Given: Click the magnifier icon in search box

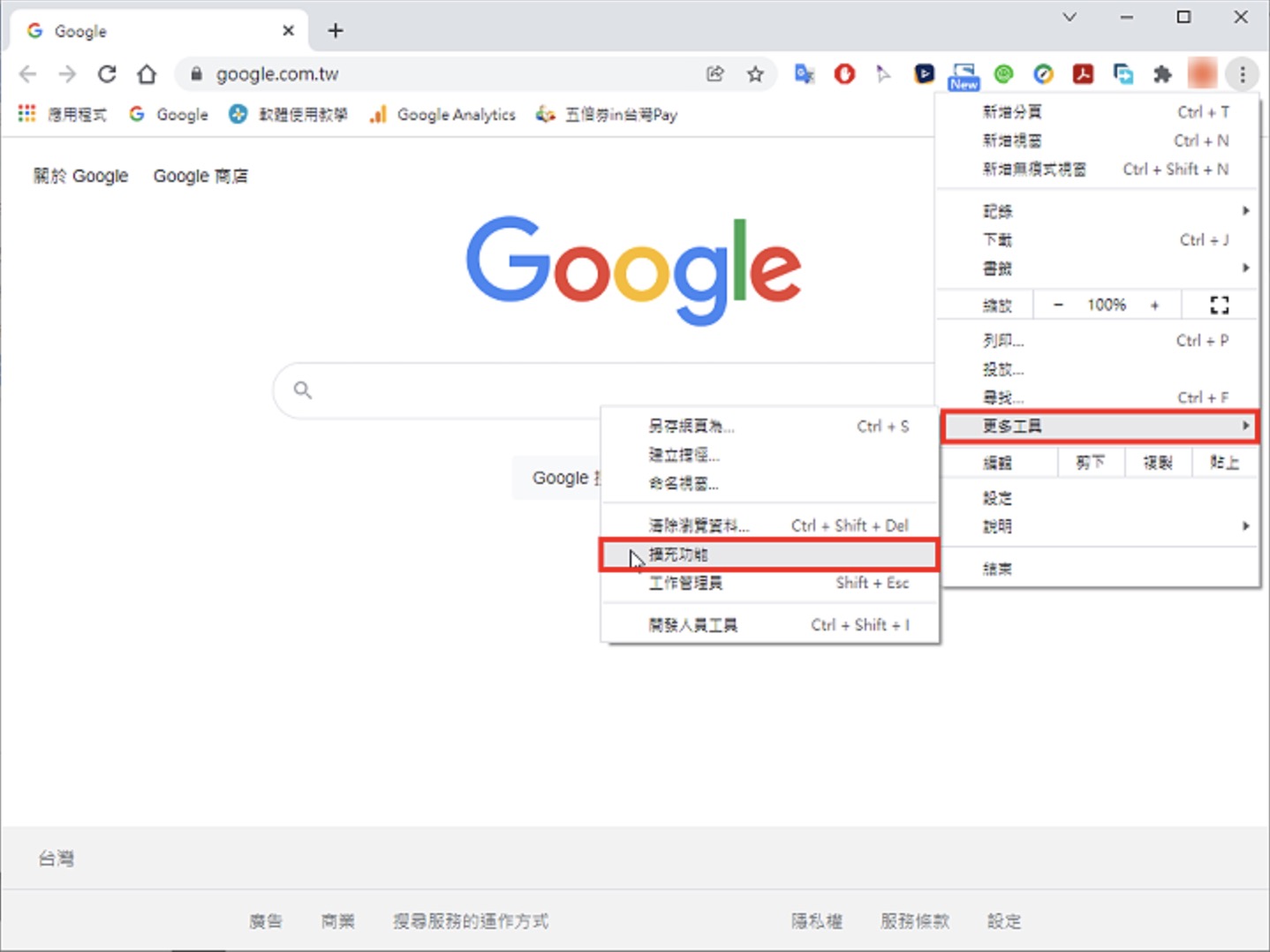Looking at the screenshot, I should coord(303,389).
